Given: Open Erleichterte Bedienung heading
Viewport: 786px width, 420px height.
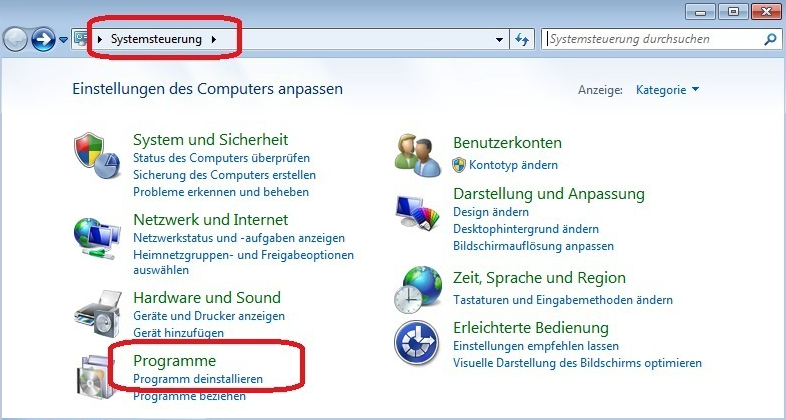Looking at the screenshot, I should 531,328.
